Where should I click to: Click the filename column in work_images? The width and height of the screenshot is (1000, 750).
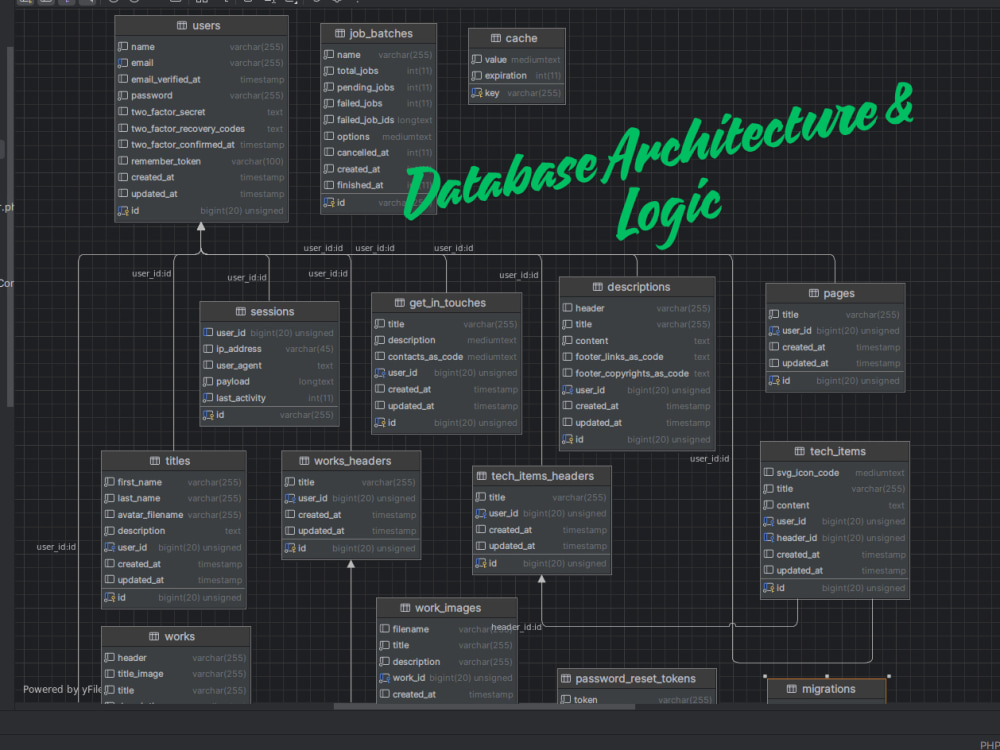pos(446,629)
